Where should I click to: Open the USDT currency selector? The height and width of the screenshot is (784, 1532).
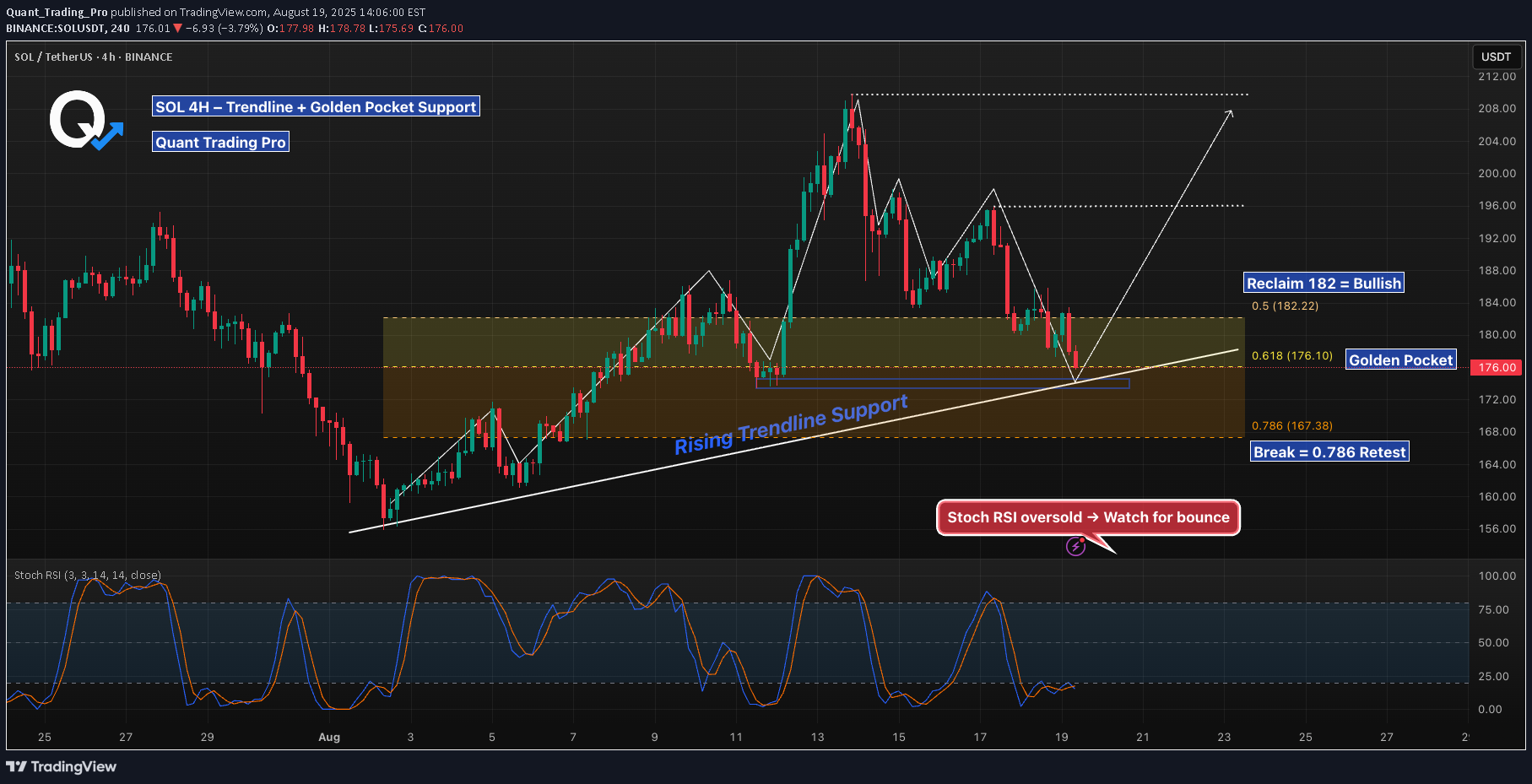click(x=1497, y=57)
